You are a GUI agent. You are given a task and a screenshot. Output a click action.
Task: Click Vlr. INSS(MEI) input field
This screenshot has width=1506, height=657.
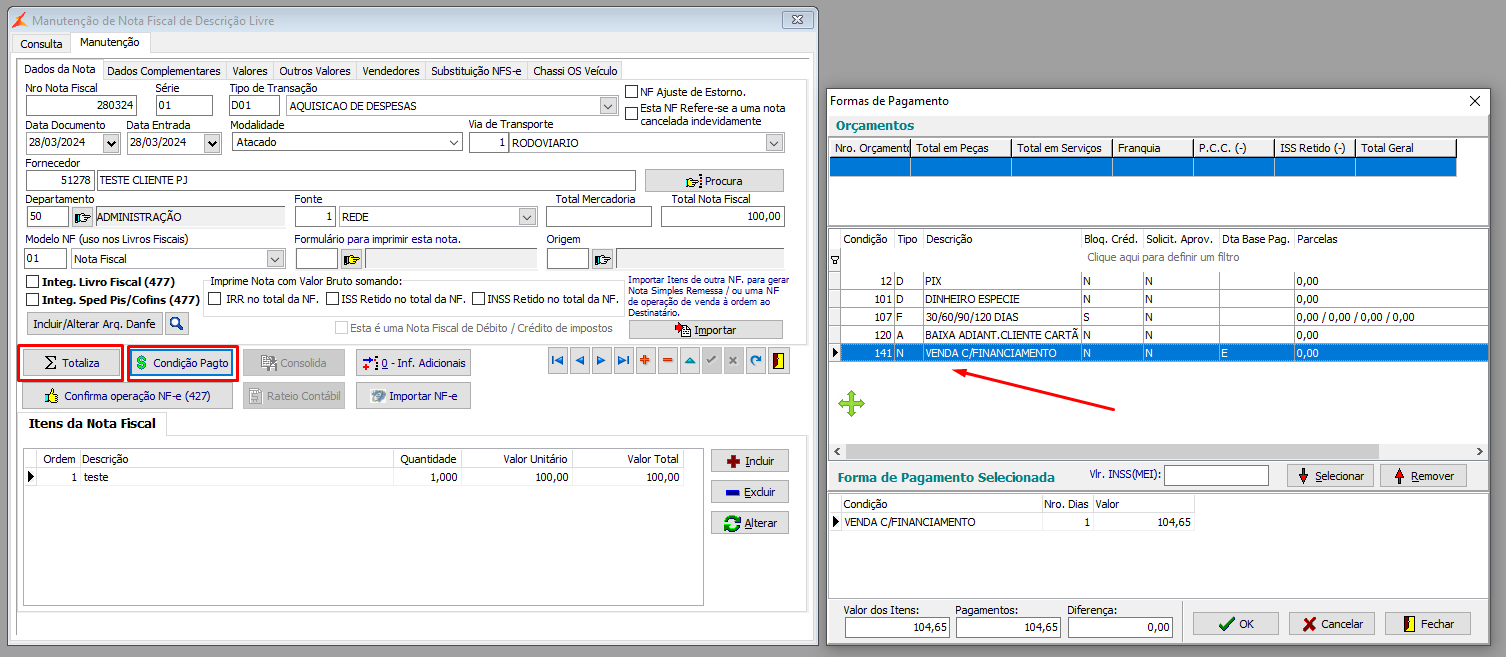(x=1216, y=476)
